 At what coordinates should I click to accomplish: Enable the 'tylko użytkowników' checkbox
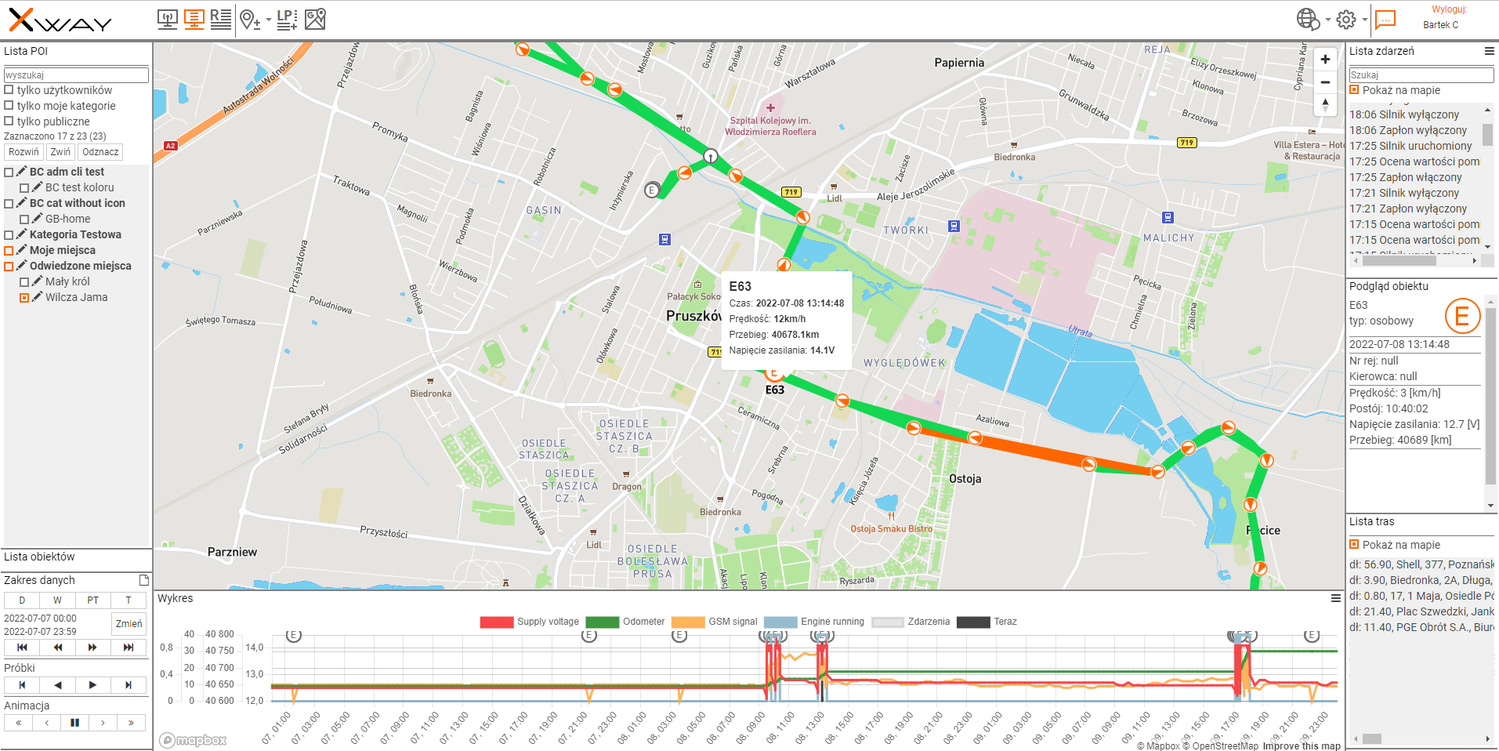pyautogui.click(x=9, y=90)
